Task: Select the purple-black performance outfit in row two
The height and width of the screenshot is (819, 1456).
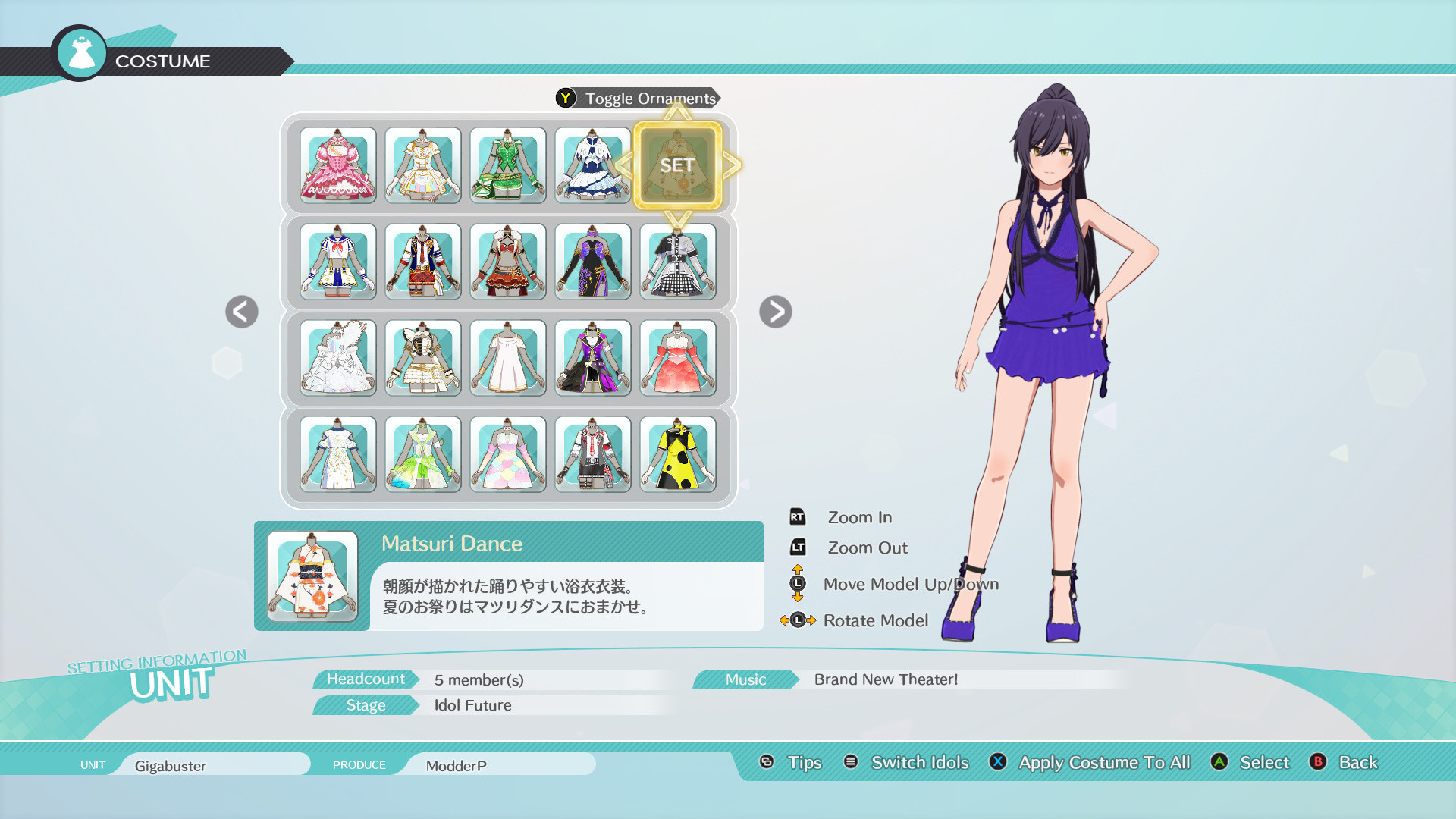Action: coord(592,262)
